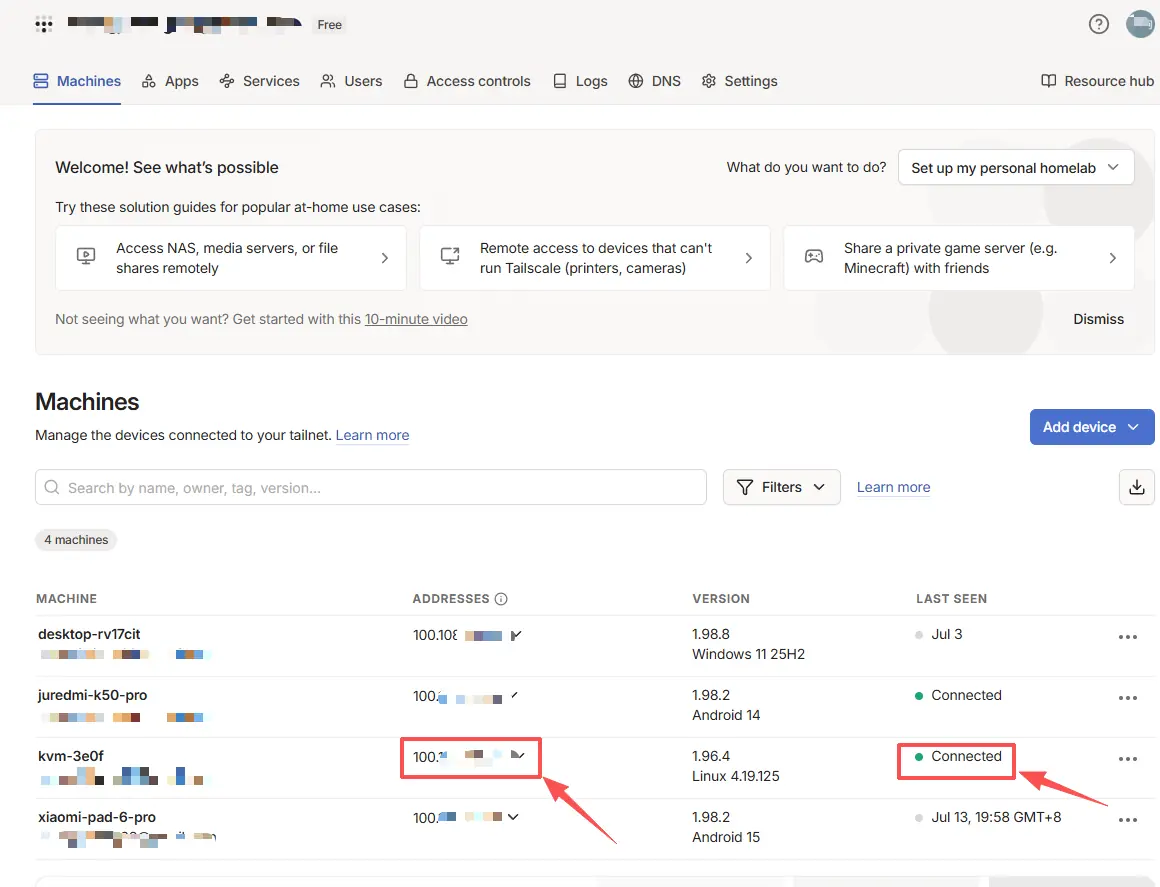Image resolution: width=1160 pixels, height=887 pixels.
Task: Open the juredmi-k50-pro machine
Action: click(92, 695)
